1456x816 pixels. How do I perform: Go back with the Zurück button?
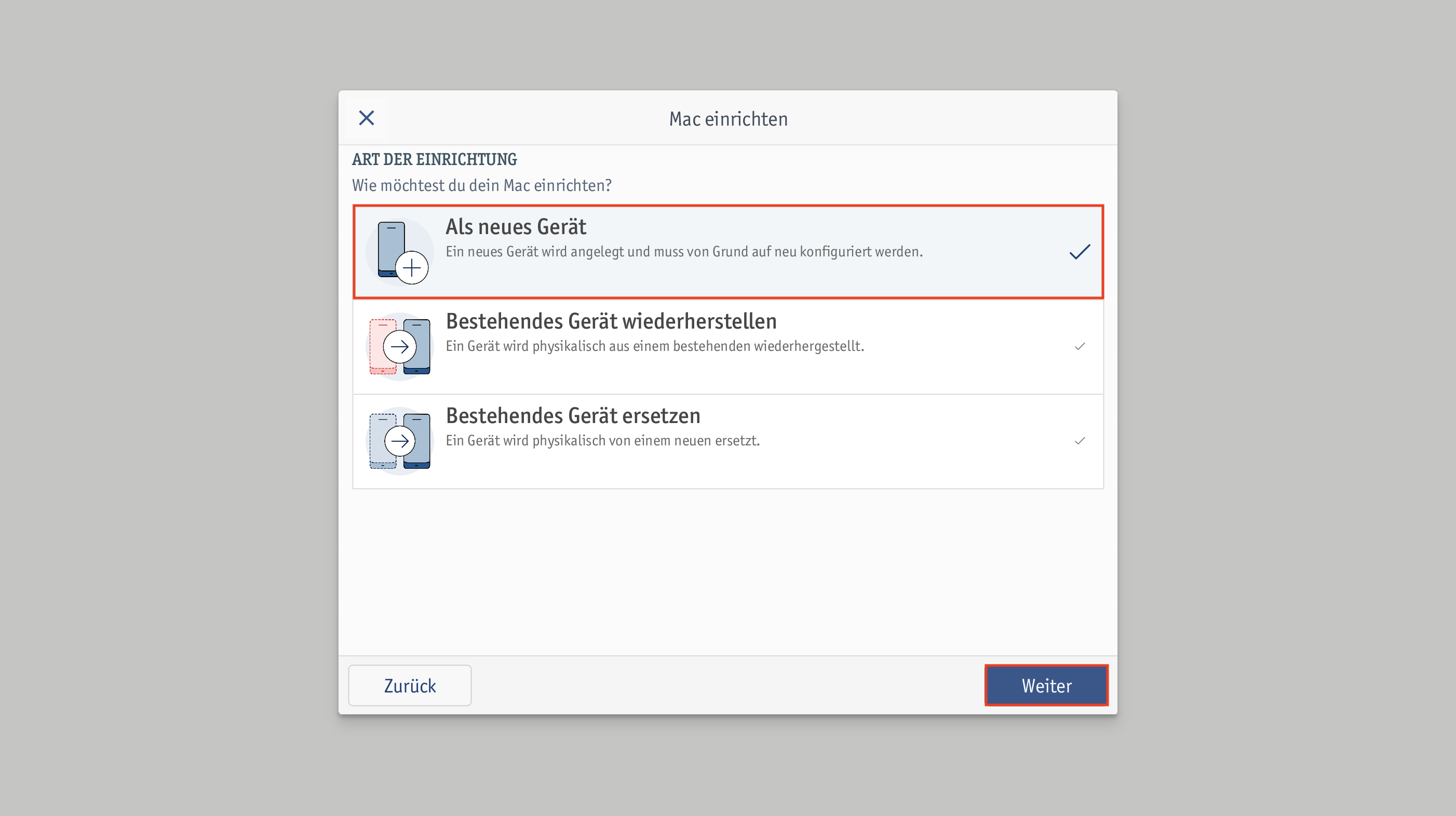click(x=410, y=686)
